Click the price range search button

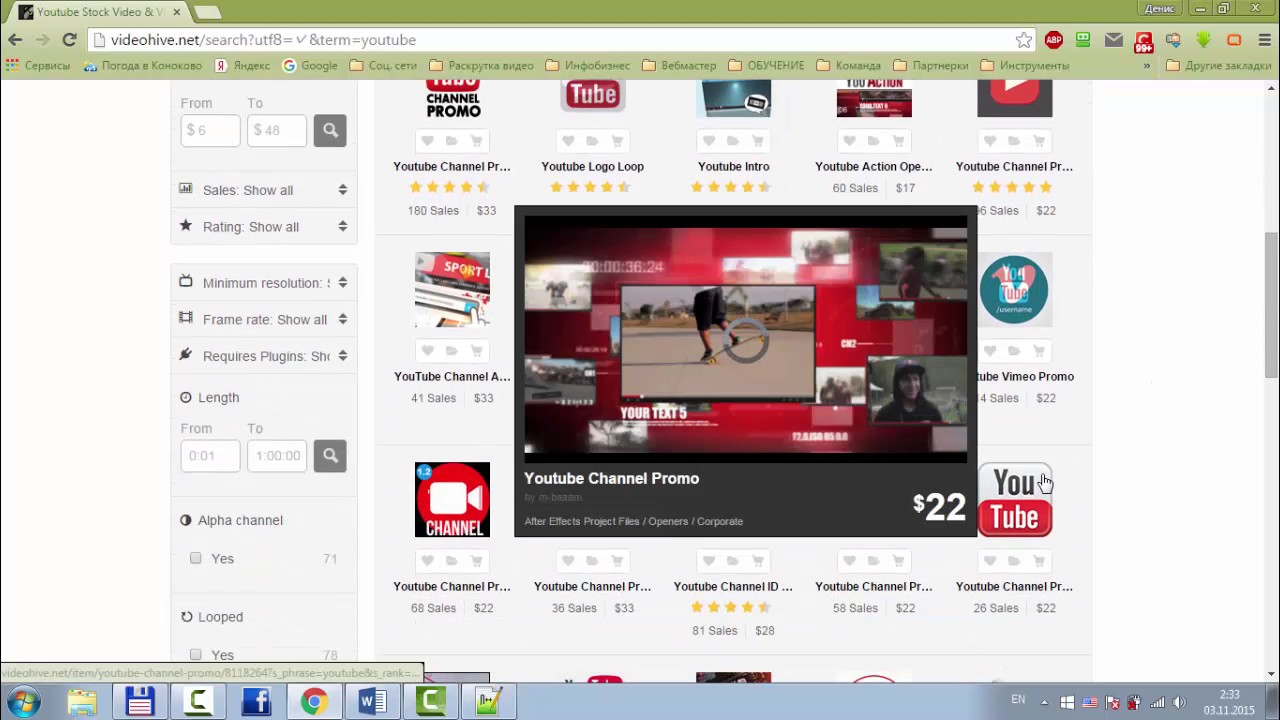(x=330, y=130)
